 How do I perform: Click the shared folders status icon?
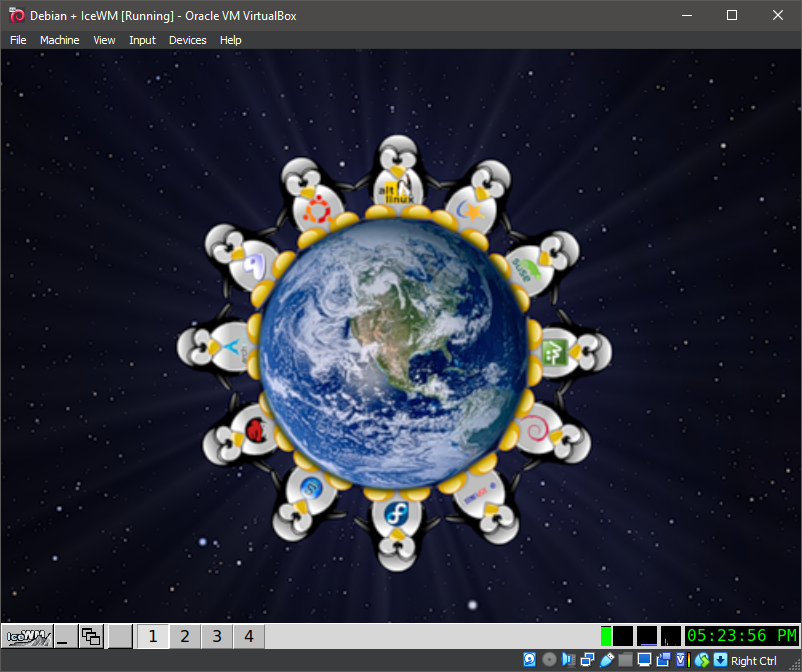click(625, 660)
